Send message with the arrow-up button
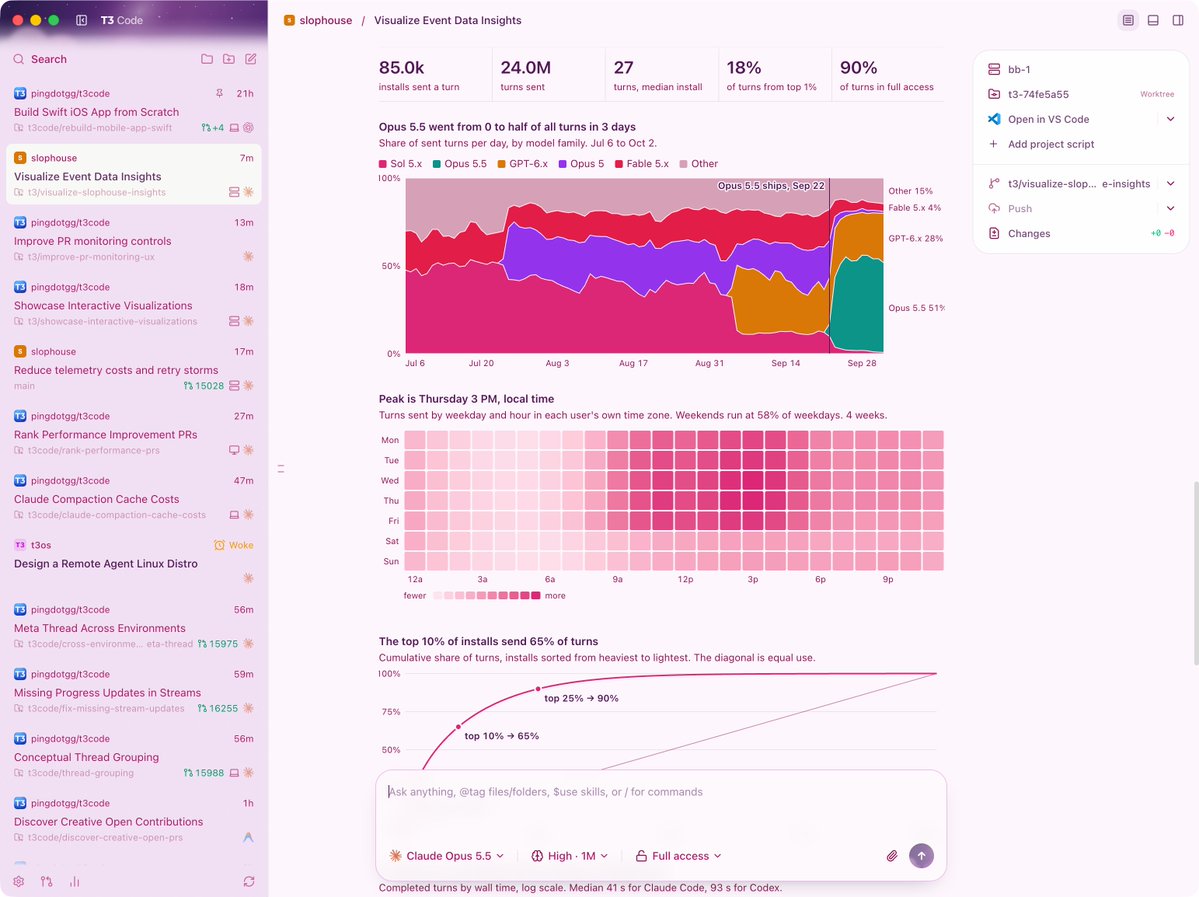 [921, 856]
